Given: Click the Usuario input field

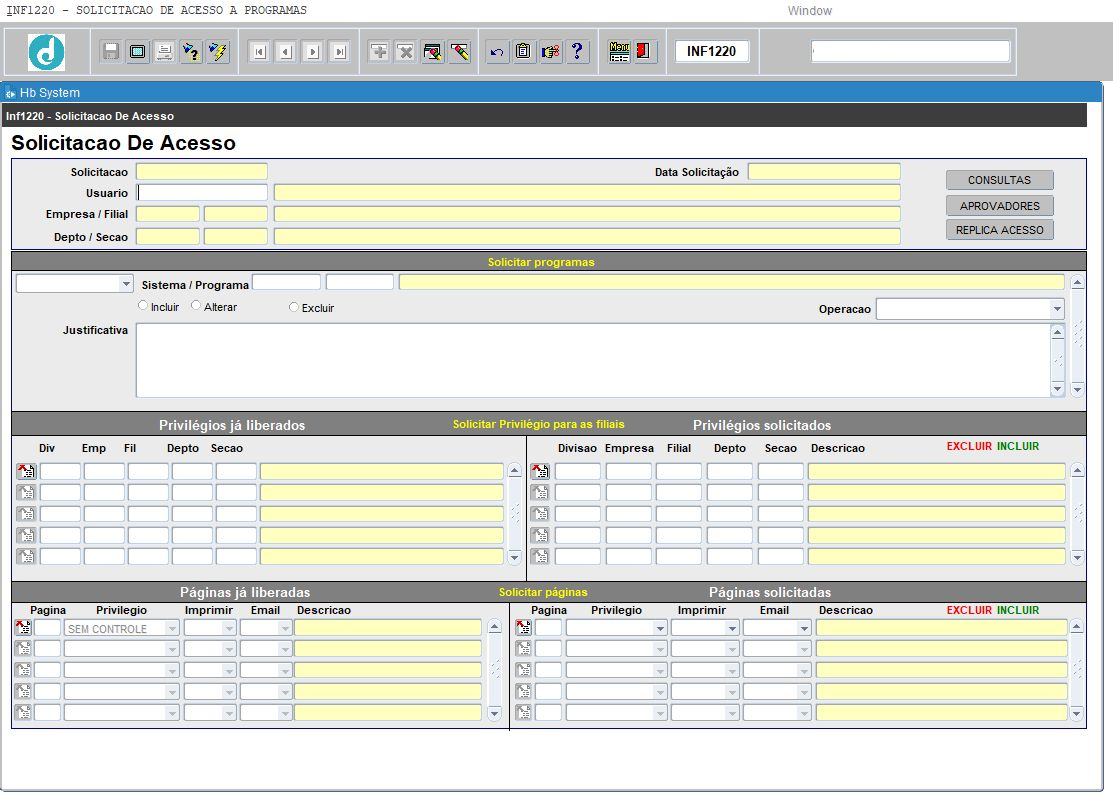Looking at the screenshot, I should [202, 192].
